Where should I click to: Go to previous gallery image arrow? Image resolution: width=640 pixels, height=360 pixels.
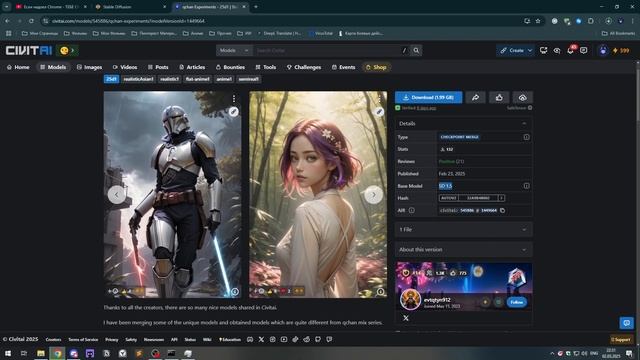[x=116, y=195]
